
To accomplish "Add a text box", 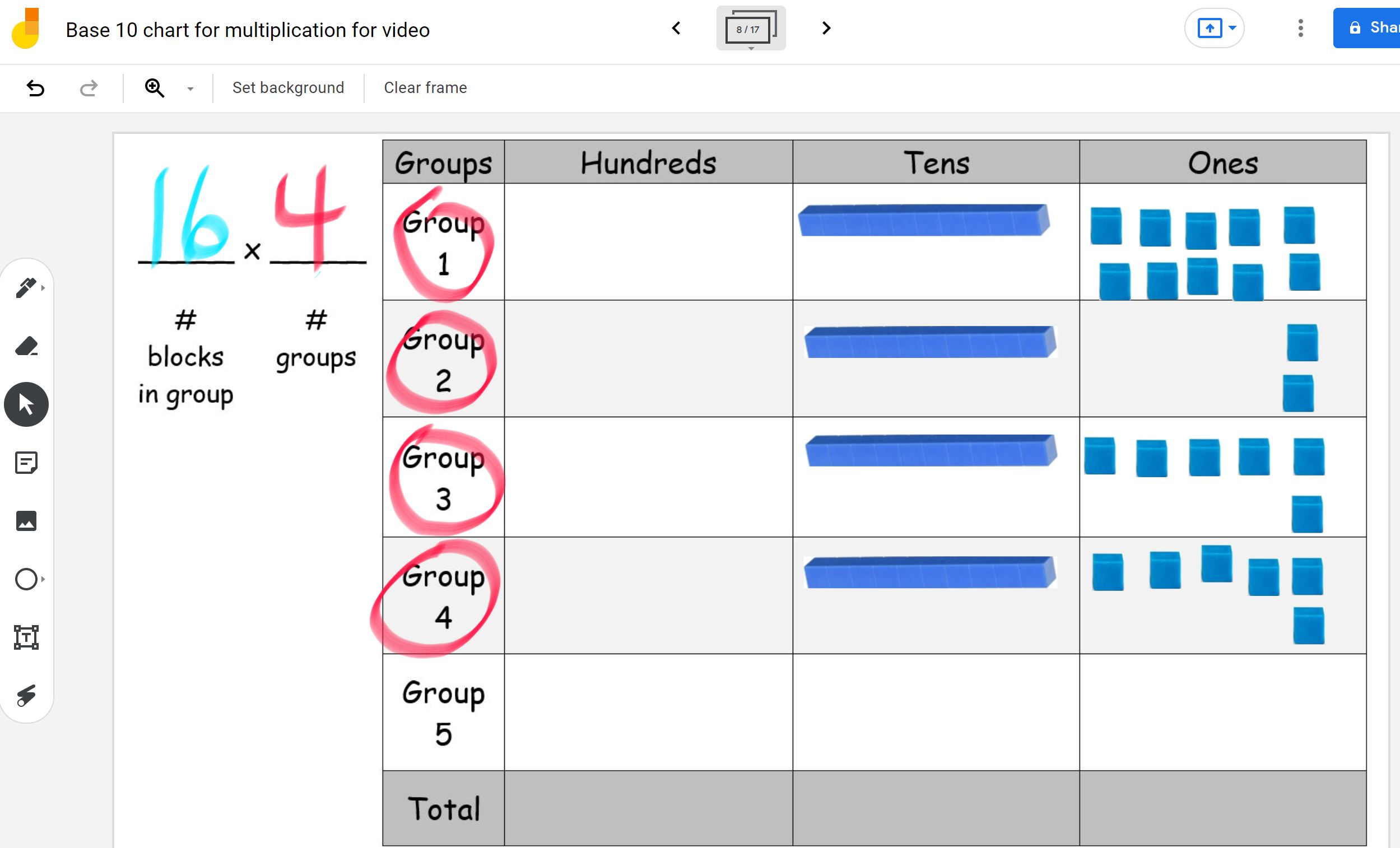I will 26,637.
